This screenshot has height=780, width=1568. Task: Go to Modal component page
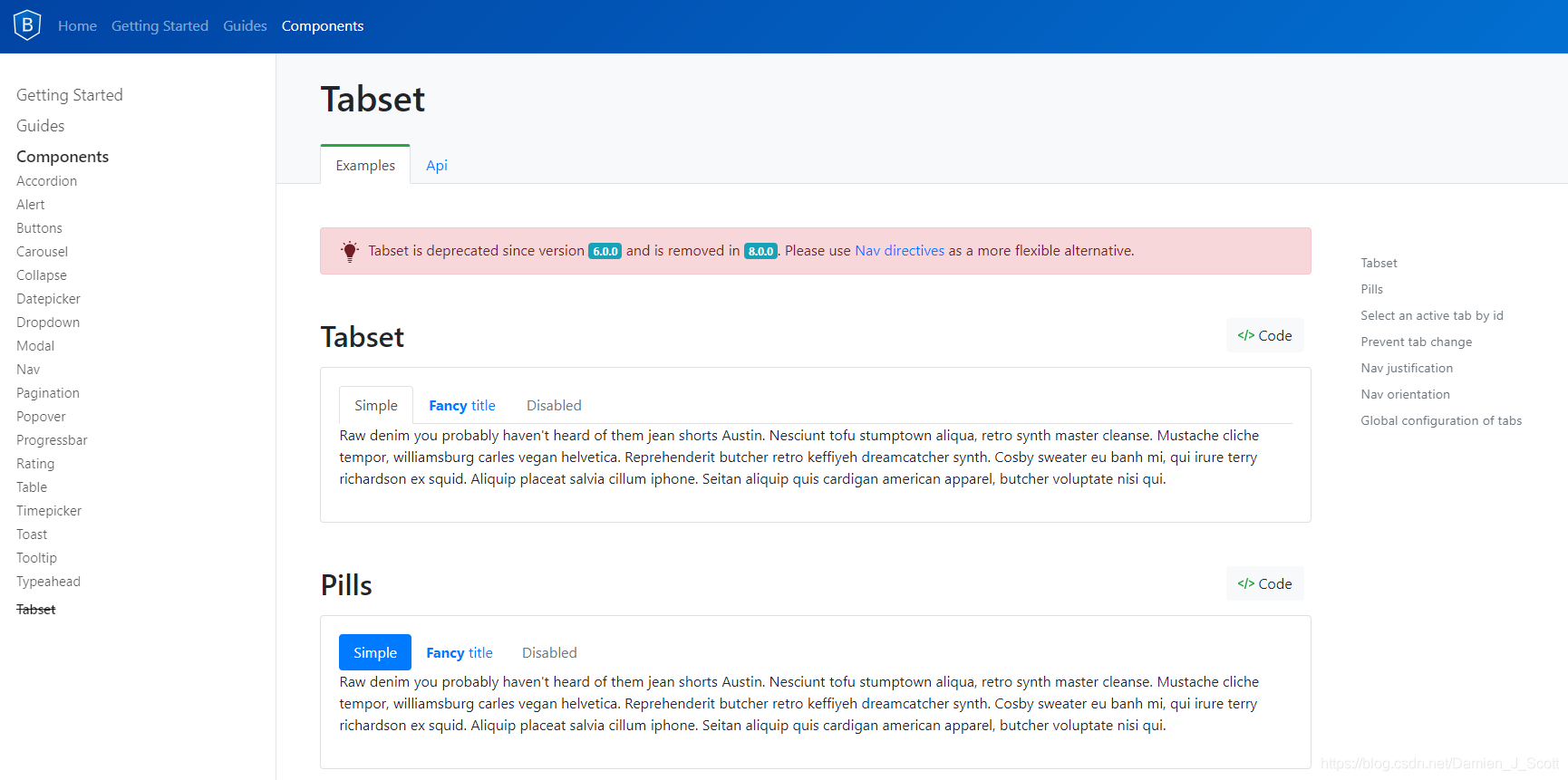tap(35, 346)
